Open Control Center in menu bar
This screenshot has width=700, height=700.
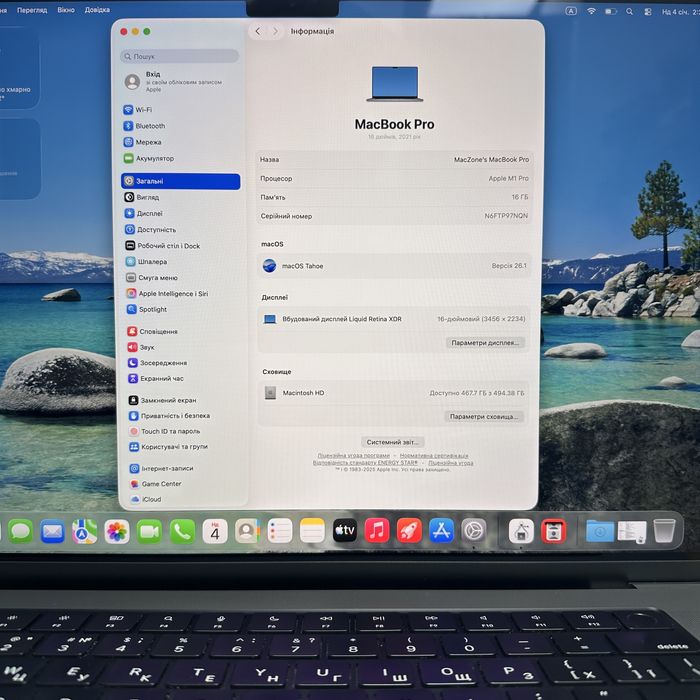pos(648,12)
